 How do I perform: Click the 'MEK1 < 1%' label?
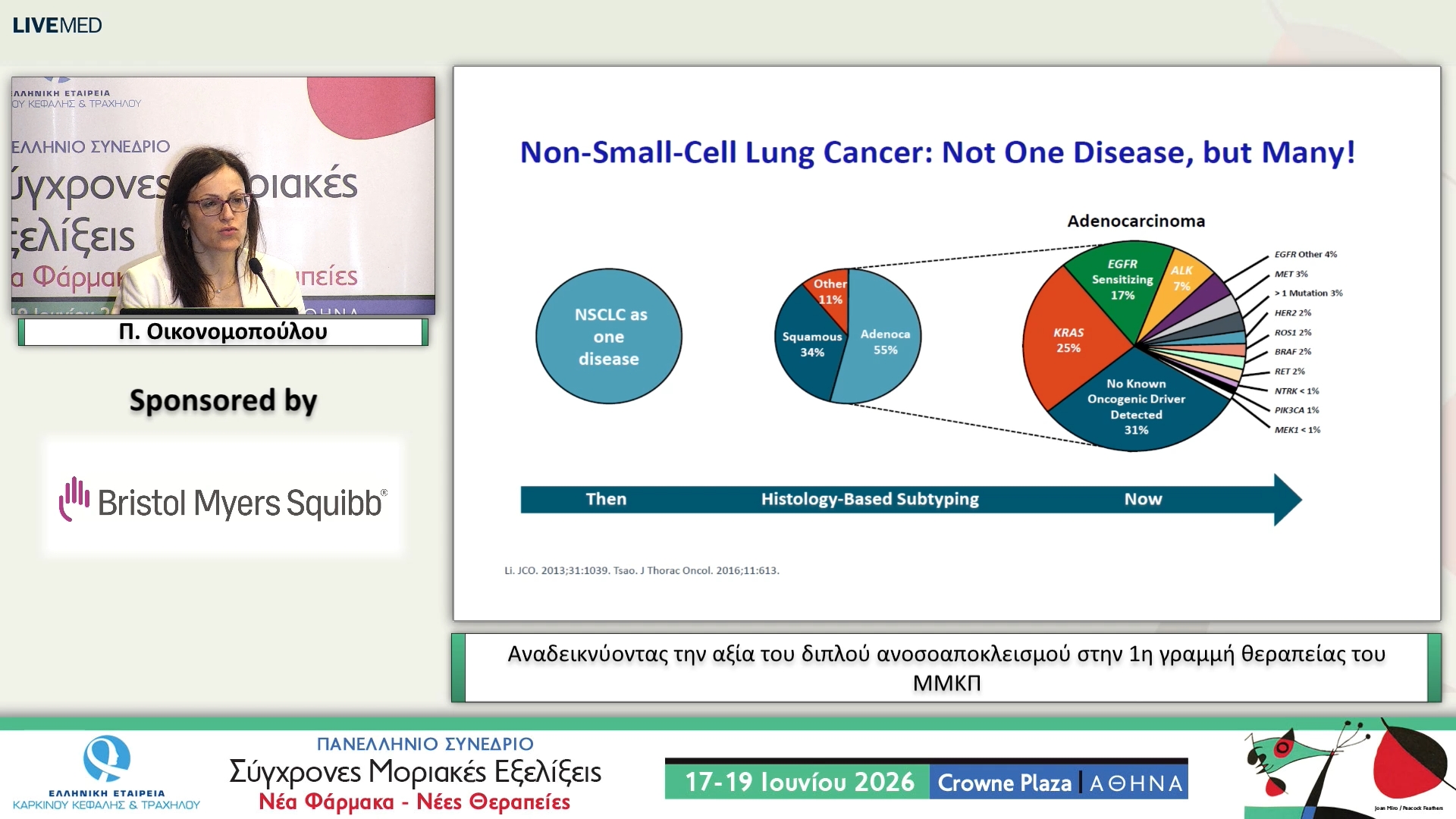(1298, 429)
